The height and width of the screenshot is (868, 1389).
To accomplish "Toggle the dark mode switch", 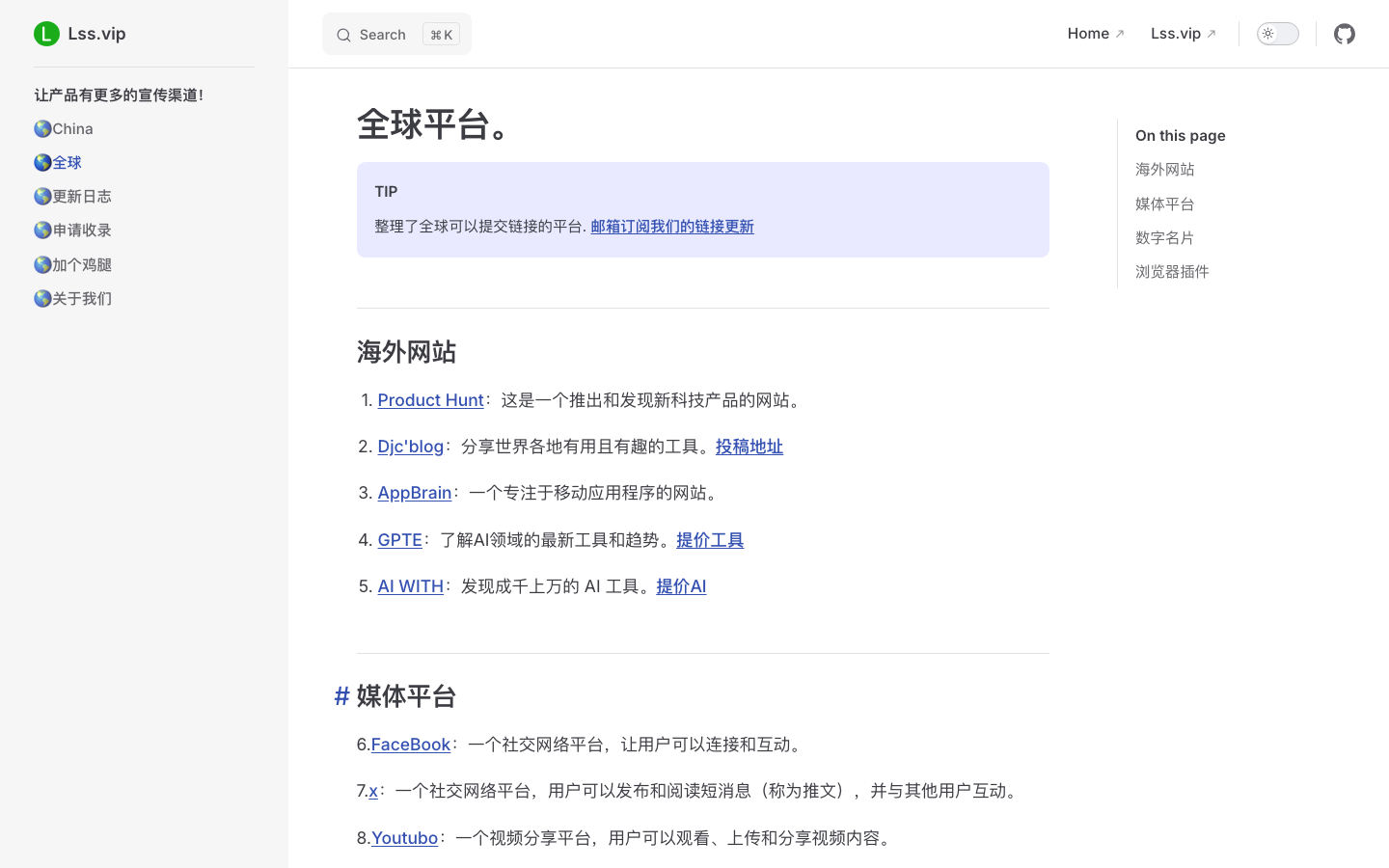I will click(1277, 33).
